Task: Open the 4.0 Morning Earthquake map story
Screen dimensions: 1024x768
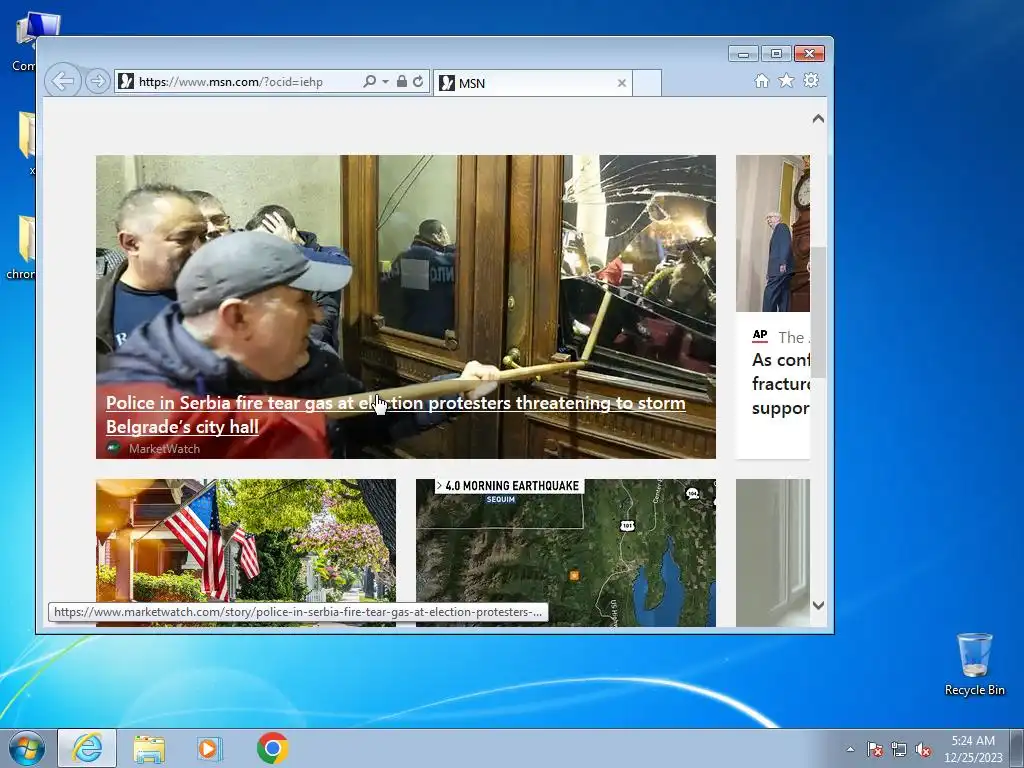Action: tap(566, 552)
